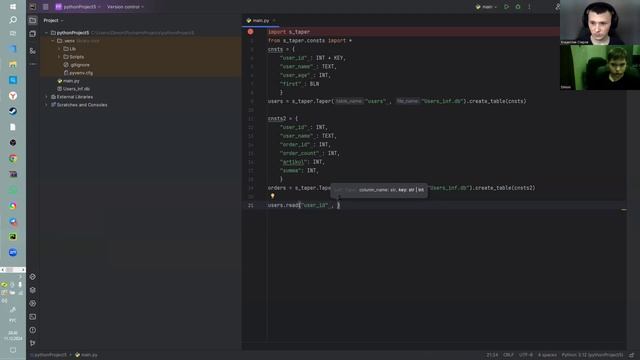The width and height of the screenshot is (640, 360).
Task: Change UTF-8 file encoding
Action: (526, 355)
